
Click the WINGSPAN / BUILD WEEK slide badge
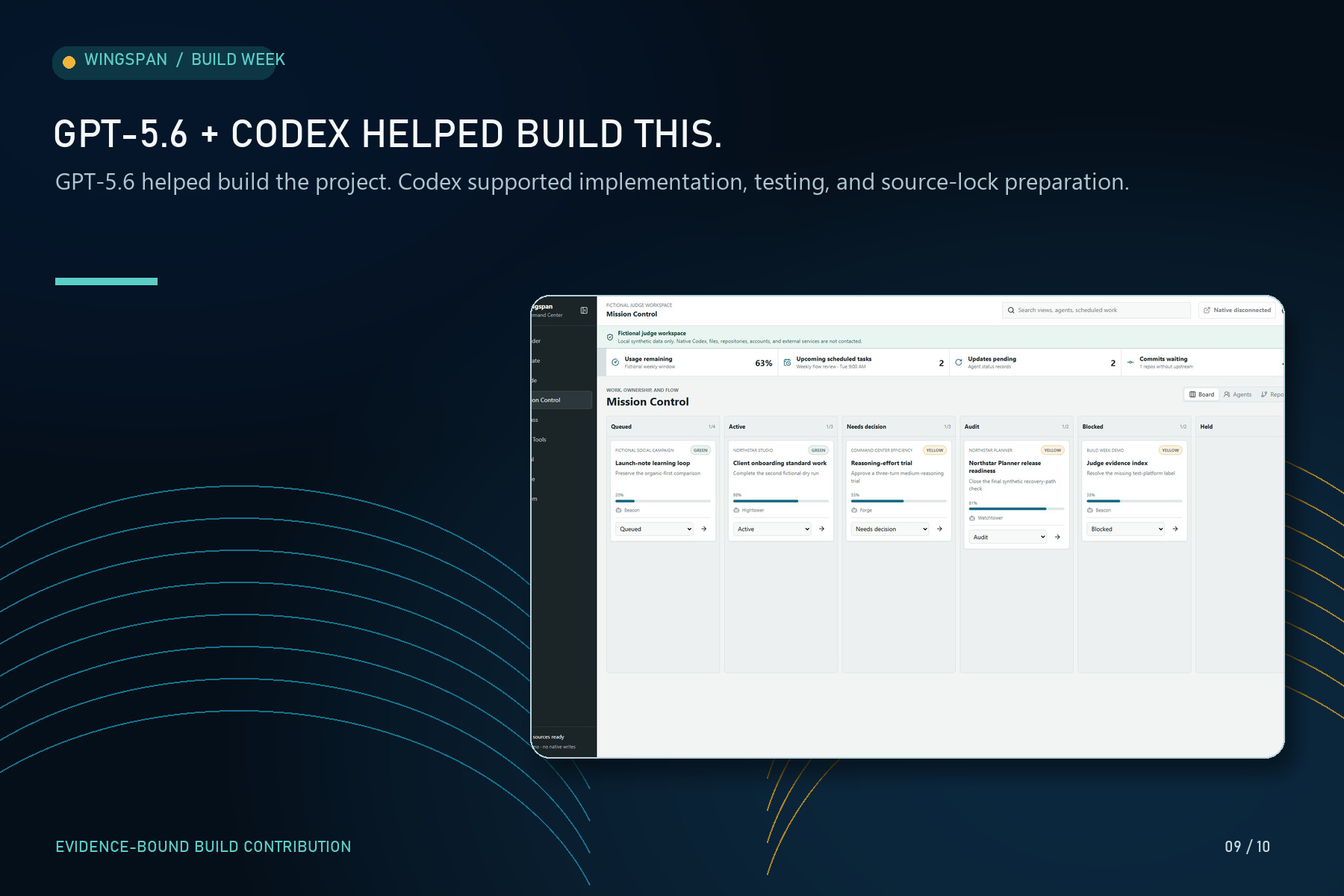pyautogui.click(x=169, y=63)
